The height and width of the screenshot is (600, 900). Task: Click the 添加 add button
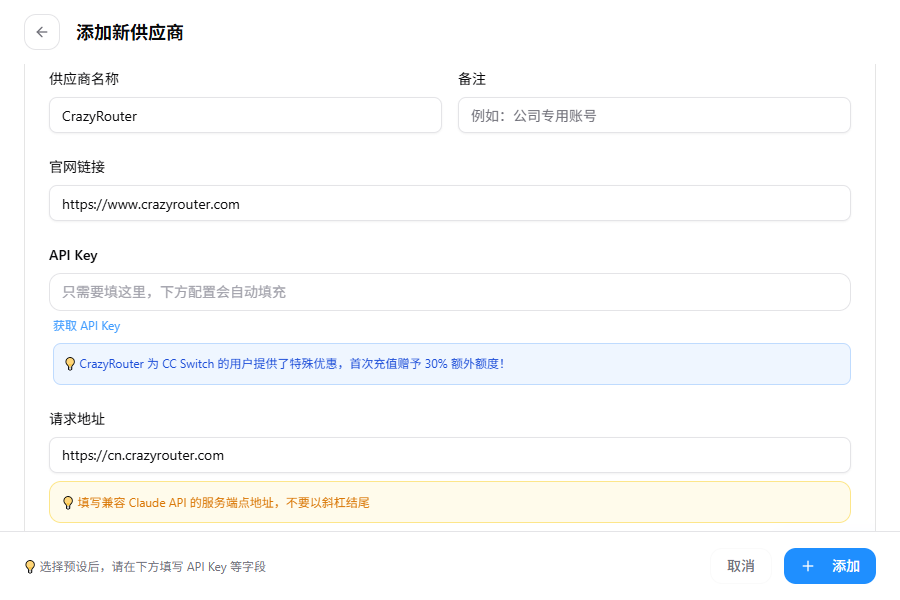pyautogui.click(x=830, y=566)
